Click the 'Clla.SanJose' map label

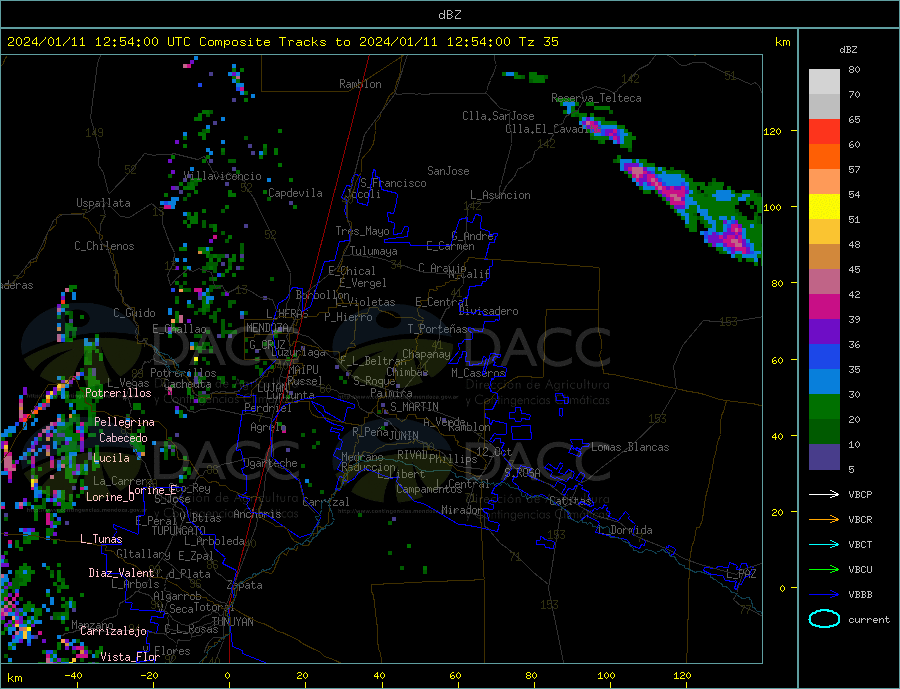pos(498,117)
